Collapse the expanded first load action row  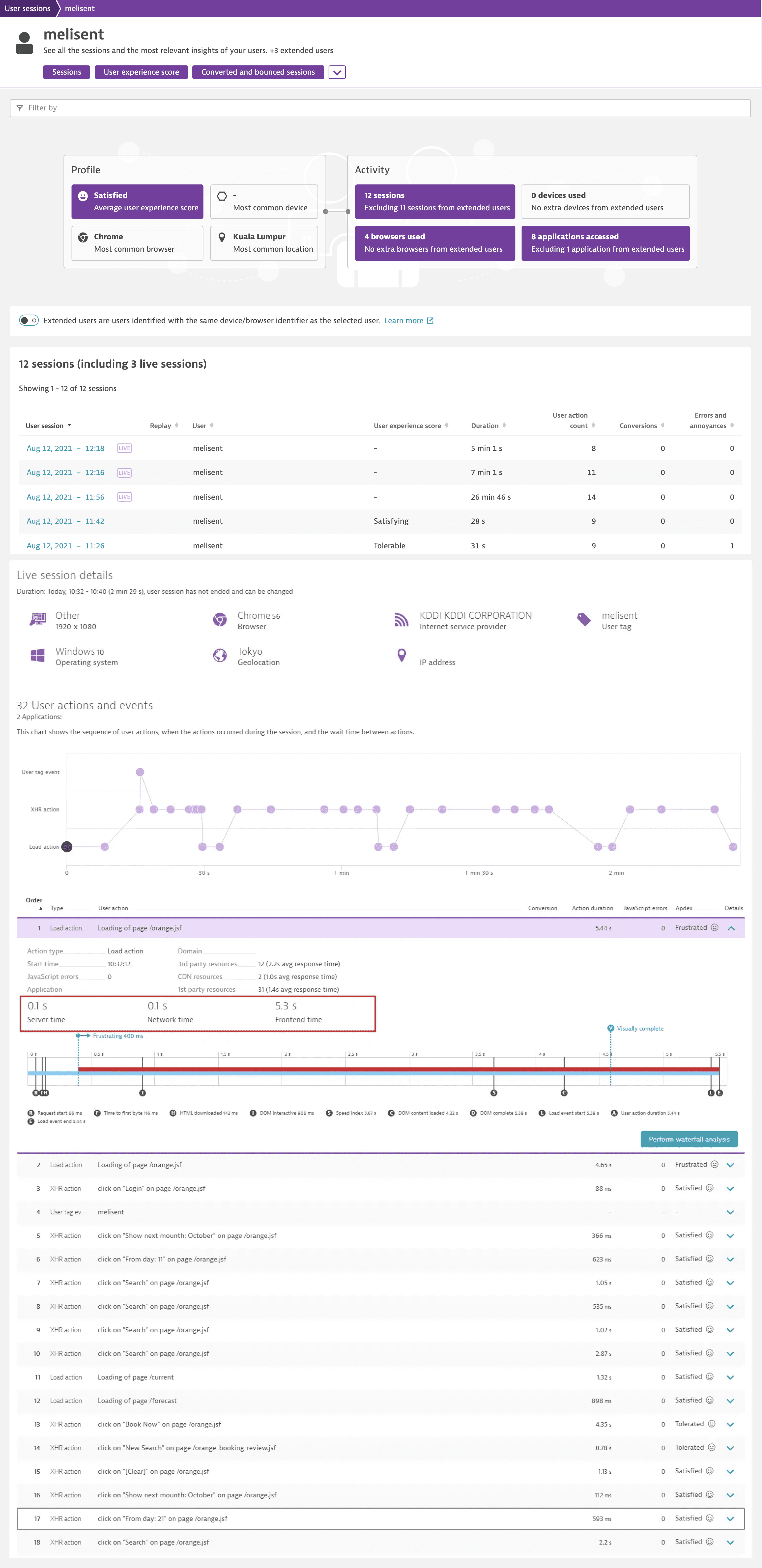point(731,928)
